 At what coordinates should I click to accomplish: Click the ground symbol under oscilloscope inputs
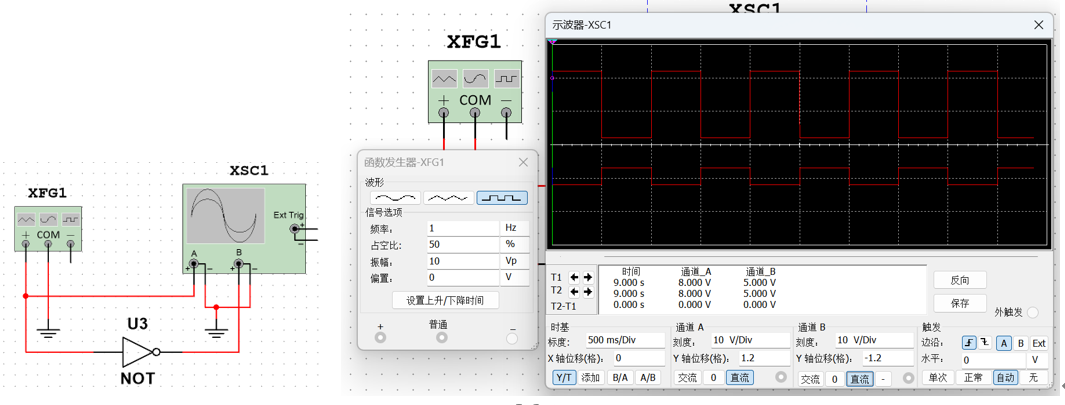coord(216,333)
